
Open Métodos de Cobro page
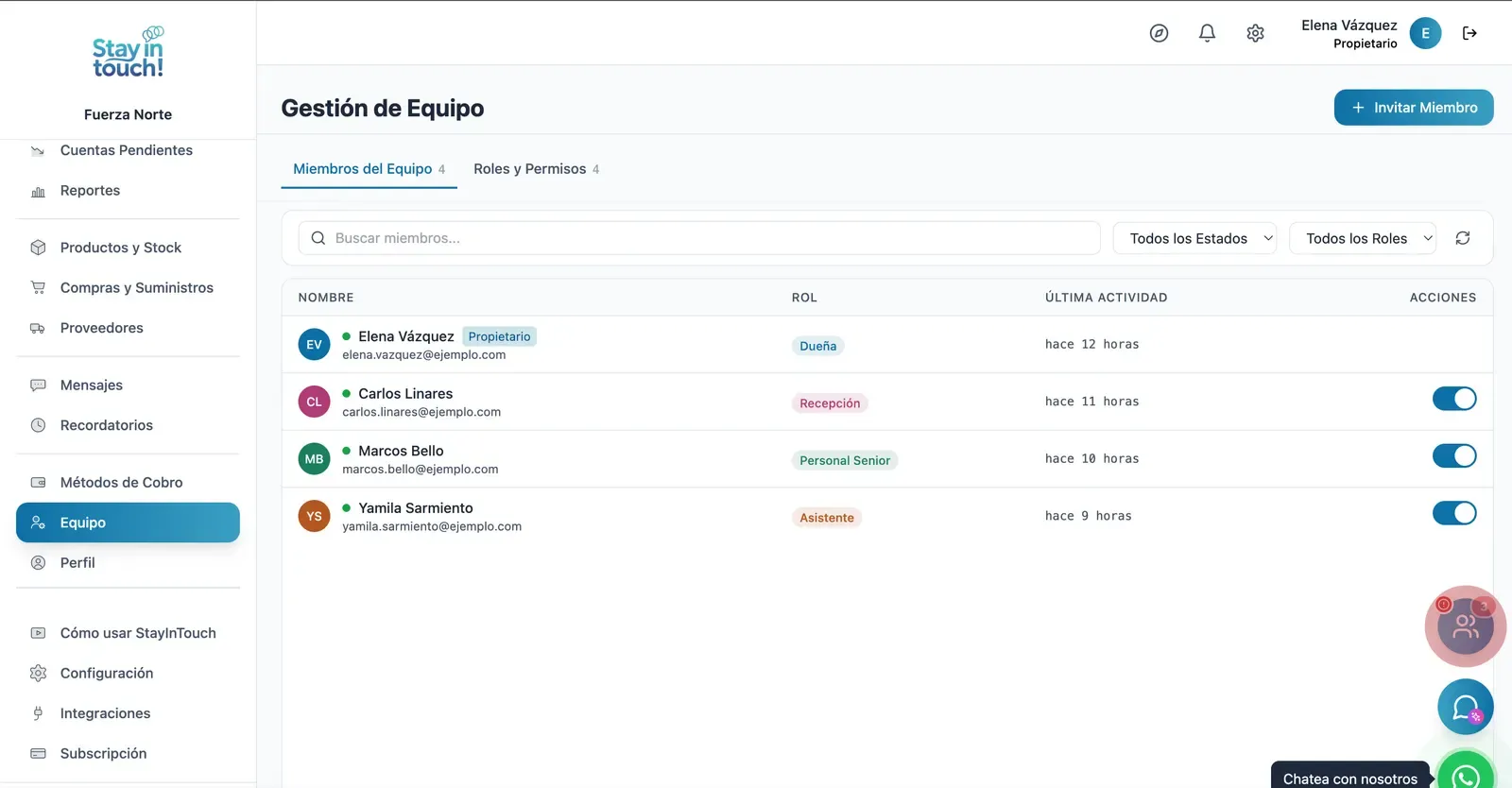pyautogui.click(x=128, y=483)
